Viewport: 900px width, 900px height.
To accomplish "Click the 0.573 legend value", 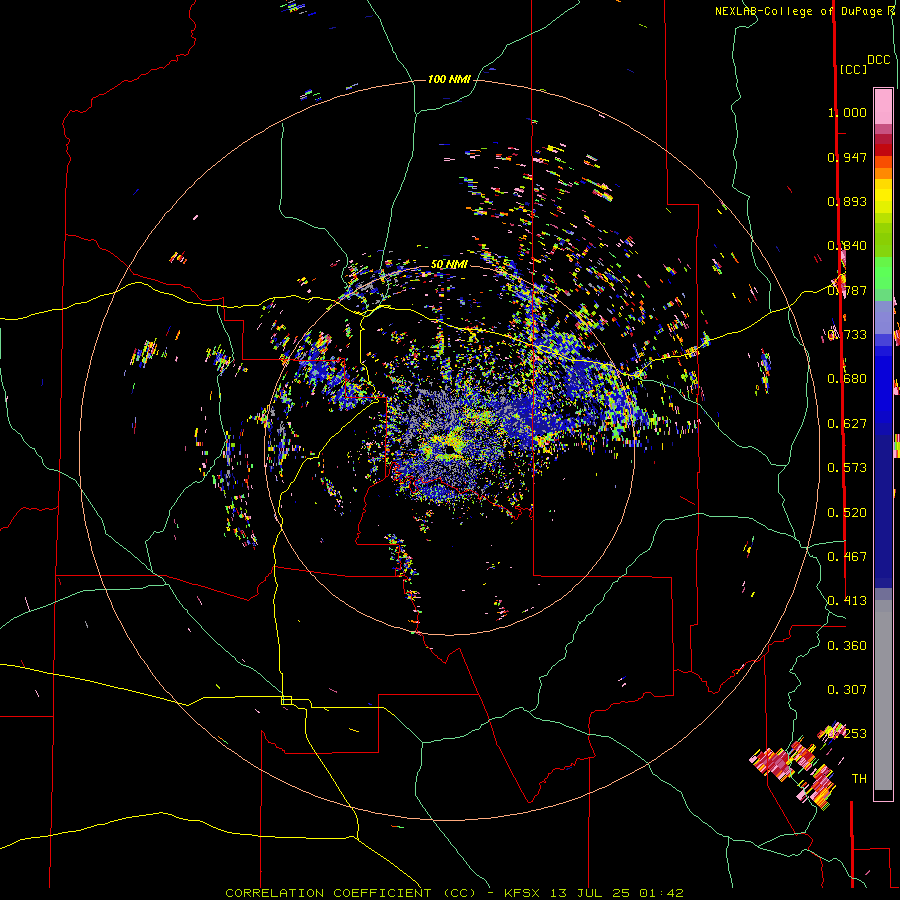I will [x=847, y=468].
